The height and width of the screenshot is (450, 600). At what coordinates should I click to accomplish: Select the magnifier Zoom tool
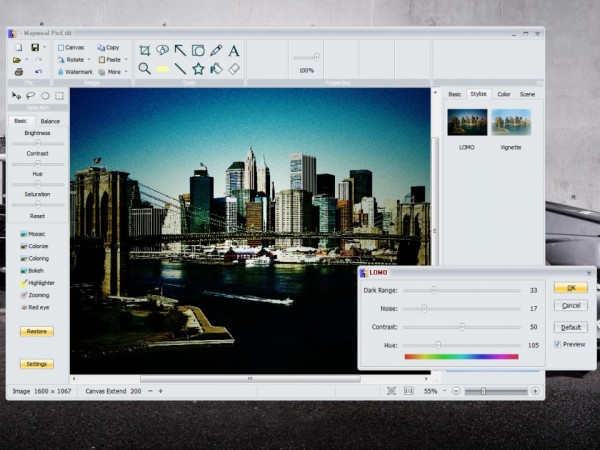(x=145, y=69)
